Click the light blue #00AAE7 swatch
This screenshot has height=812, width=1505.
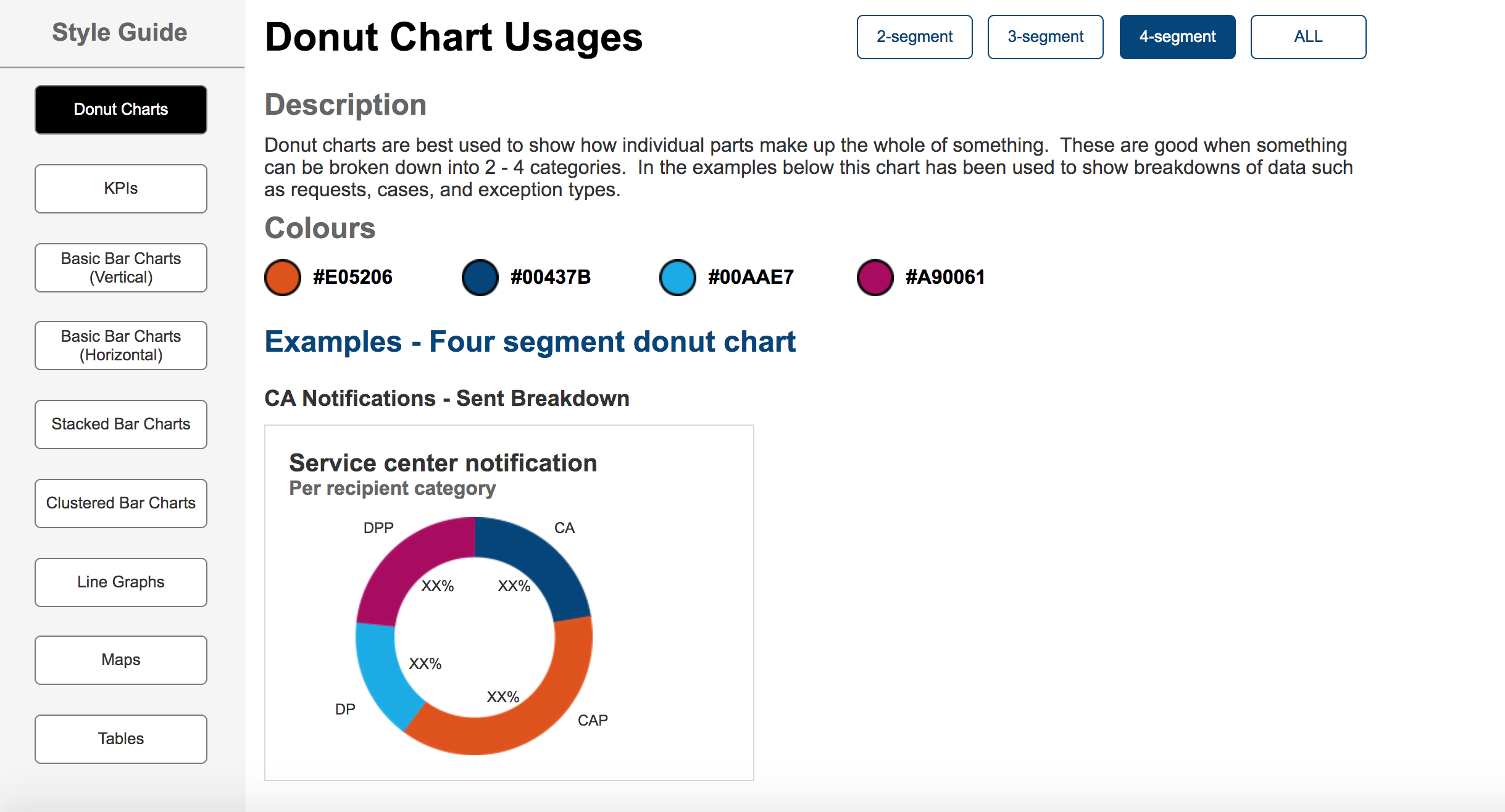point(678,278)
